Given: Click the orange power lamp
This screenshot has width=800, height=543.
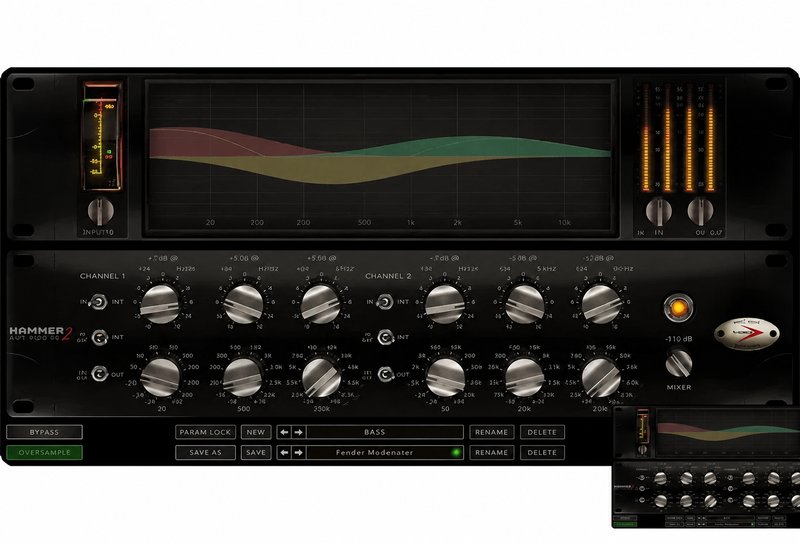Looking at the screenshot, I should coord(679,308).
